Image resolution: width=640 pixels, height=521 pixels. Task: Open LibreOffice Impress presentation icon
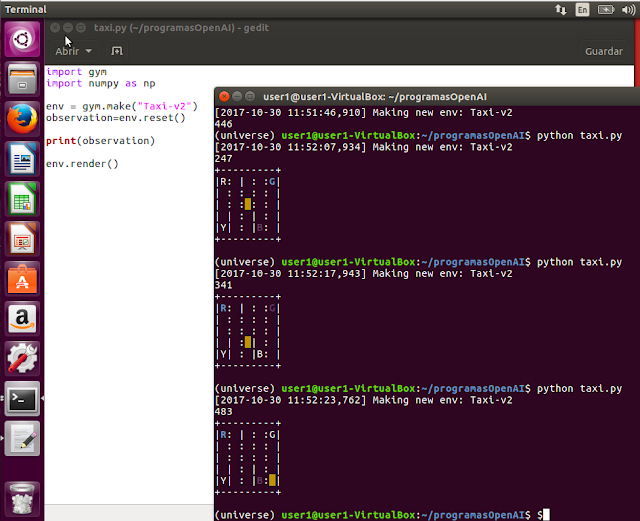[22, 239]
